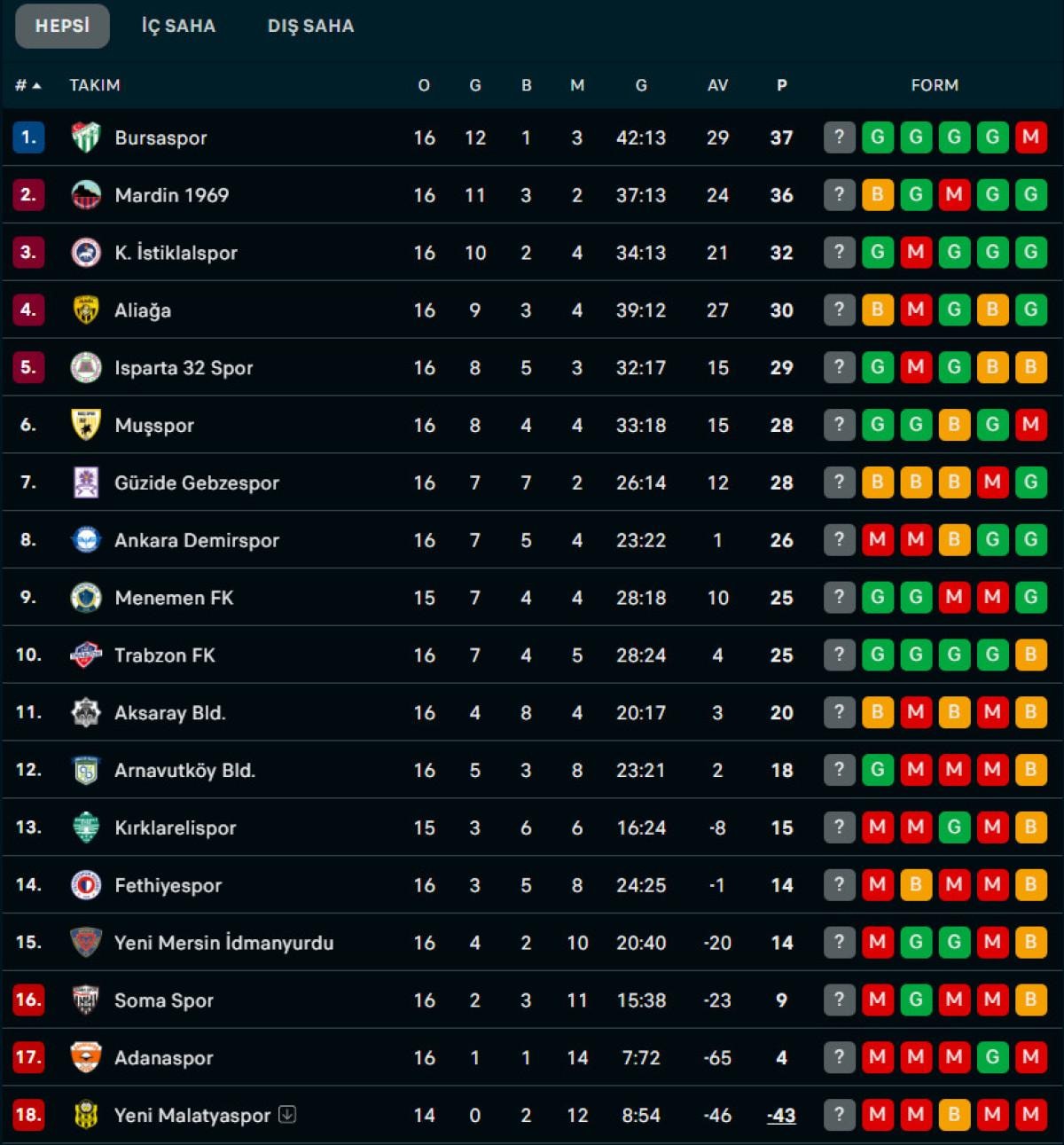The image size is (1064, 1145).
Task: Open the Güzide Gebzespor team link
Action: [197, 482]
